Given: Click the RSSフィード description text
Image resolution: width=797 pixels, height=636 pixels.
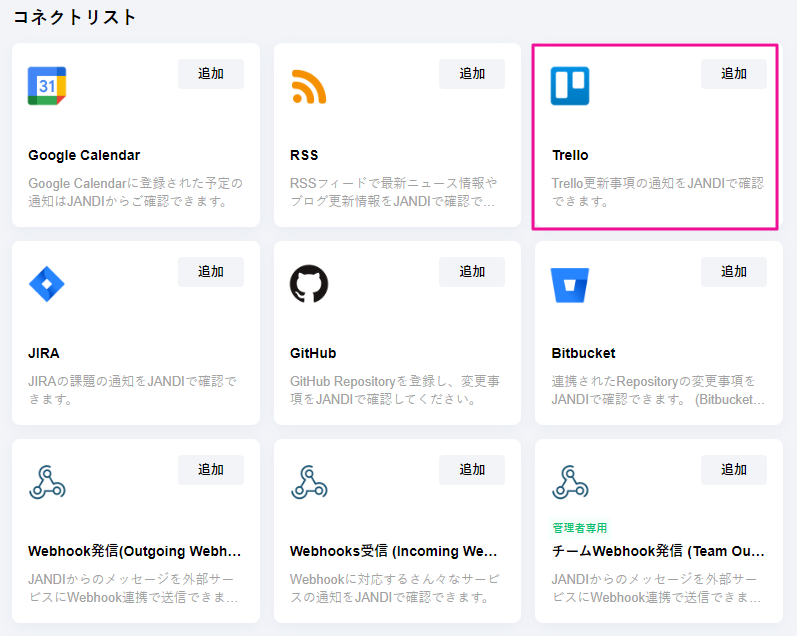Looking at the screenshot, I should 393,192.
